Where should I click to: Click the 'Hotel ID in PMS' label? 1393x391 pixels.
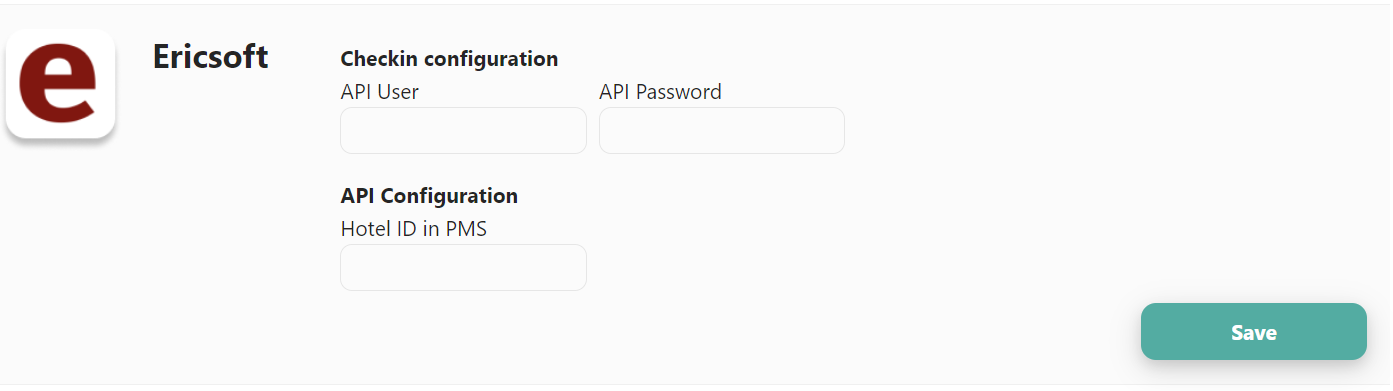pyautogui.click(x=414, y=229)
